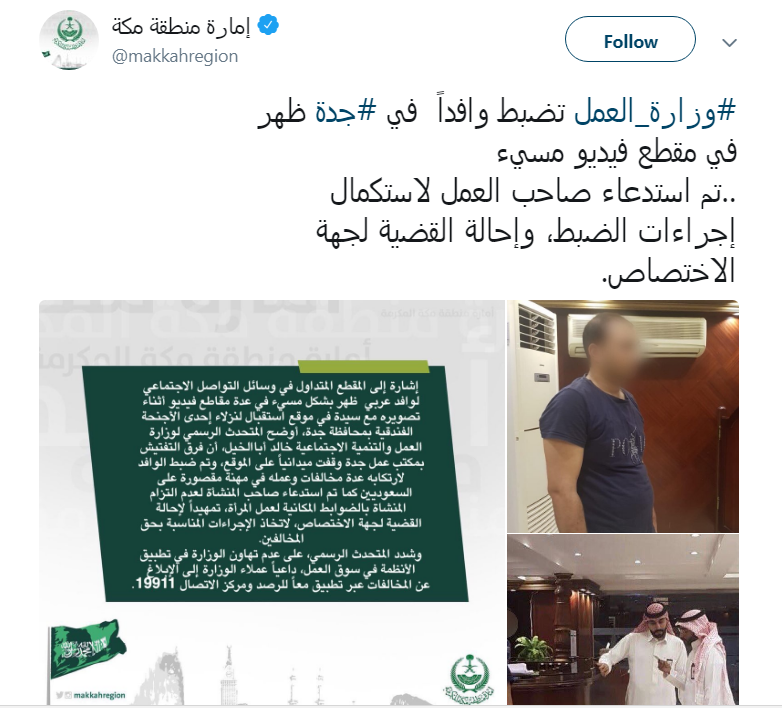View photo of two men in thobes

pos(623,620)
